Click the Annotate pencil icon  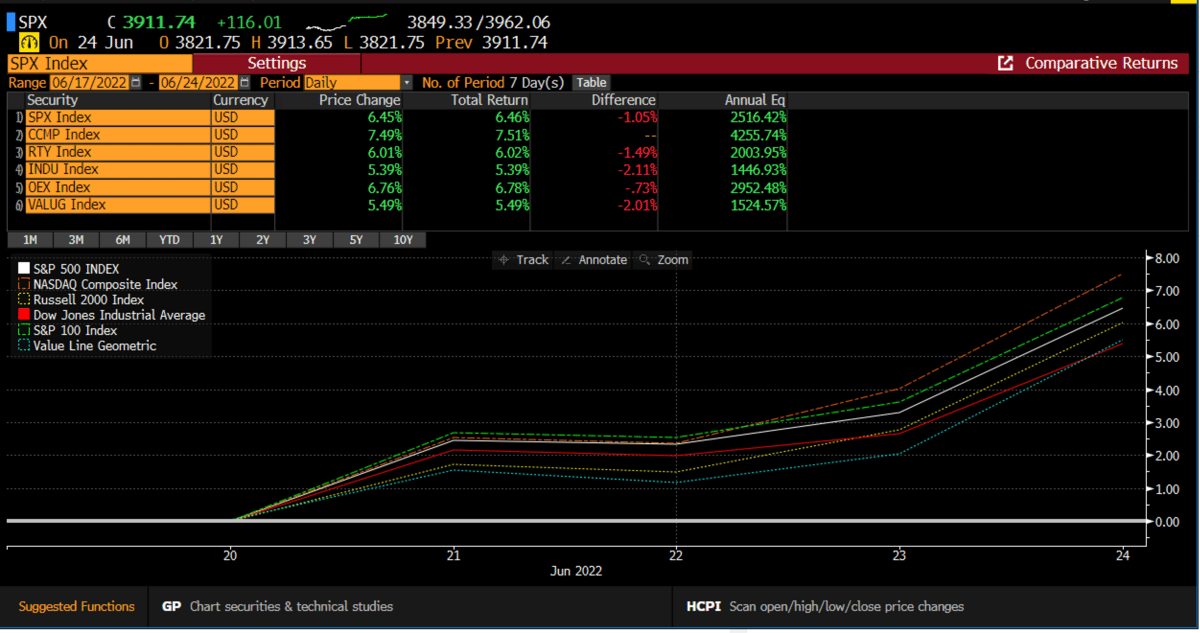click(x=566, y=260)
